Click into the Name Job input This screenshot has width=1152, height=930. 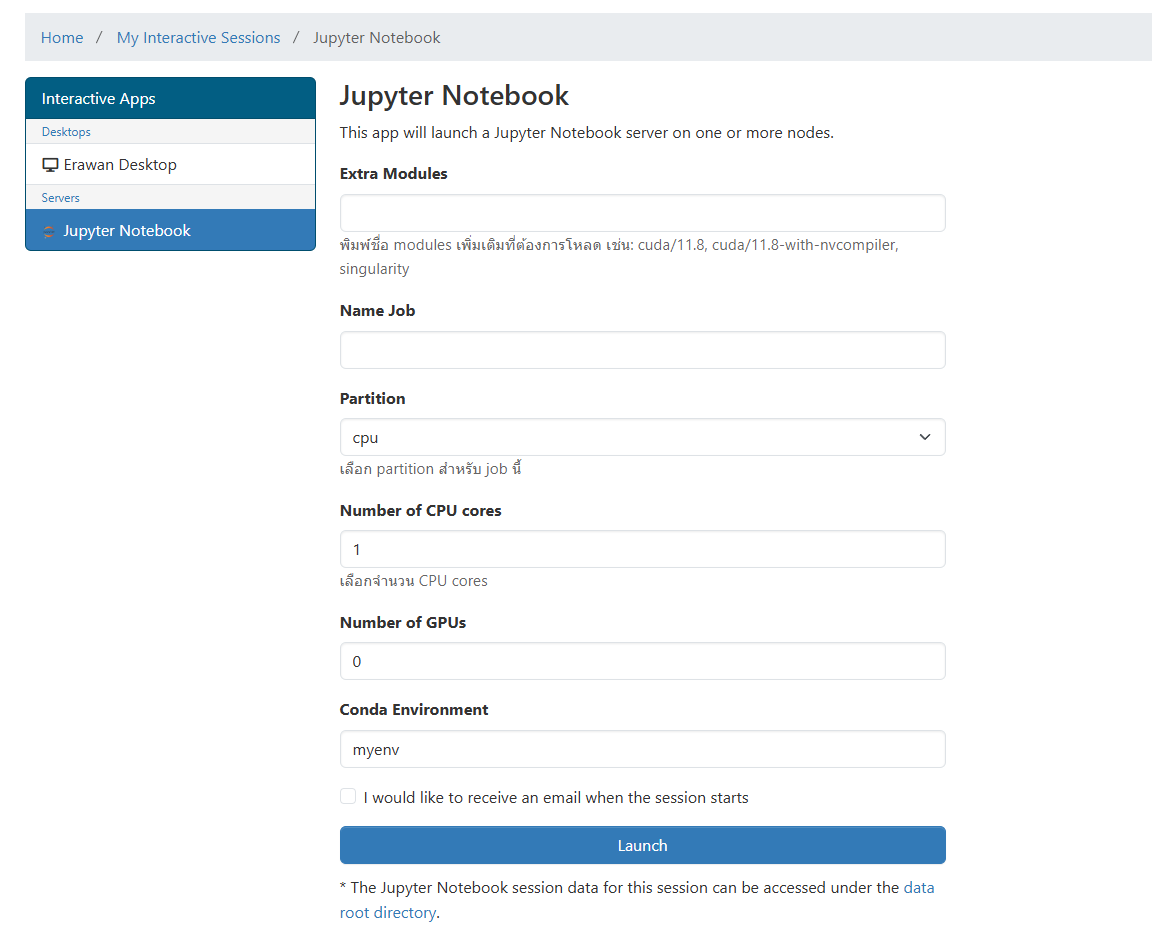click(x=642, y=350)
